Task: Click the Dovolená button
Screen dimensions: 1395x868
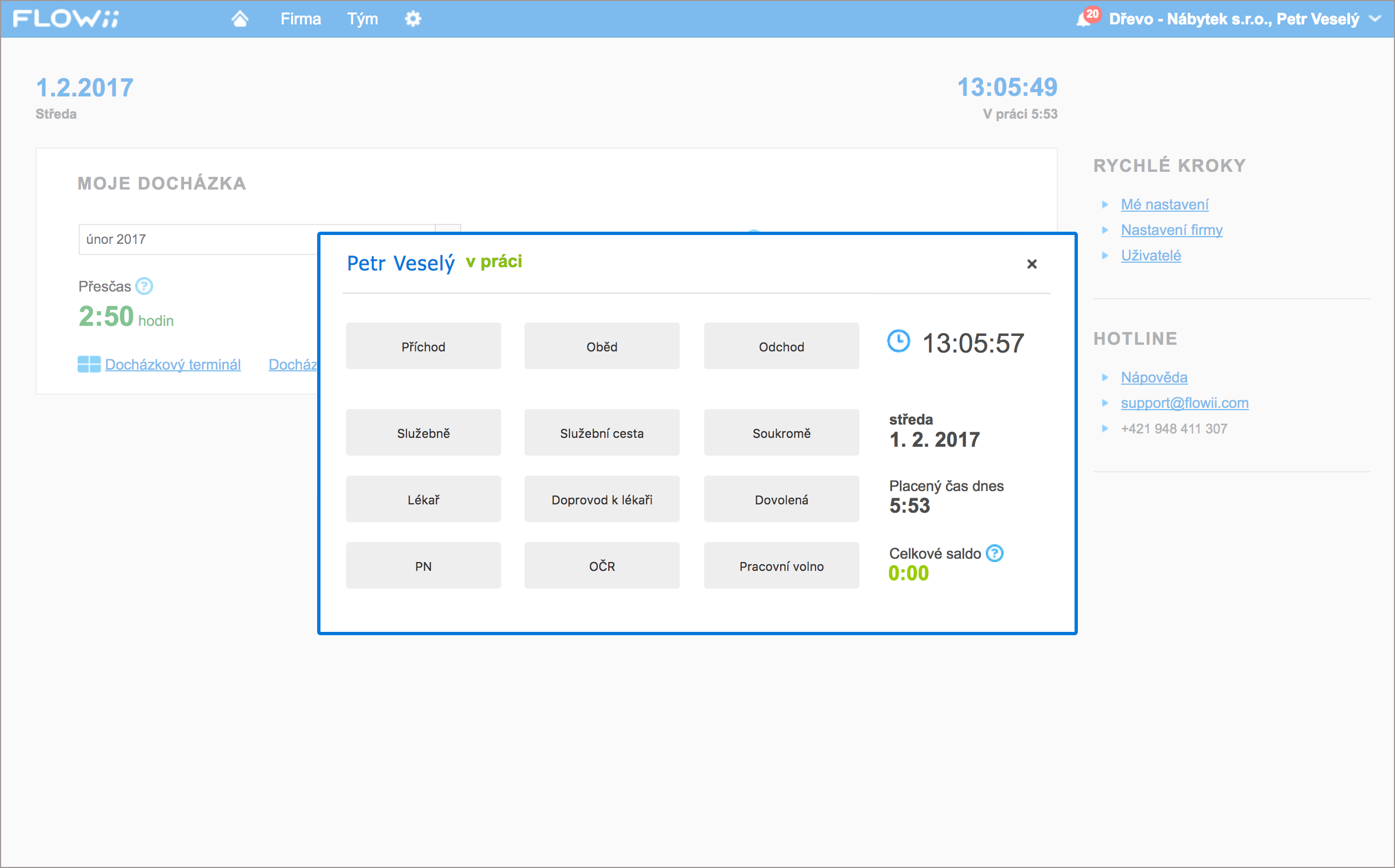Action: pos(781,499)
